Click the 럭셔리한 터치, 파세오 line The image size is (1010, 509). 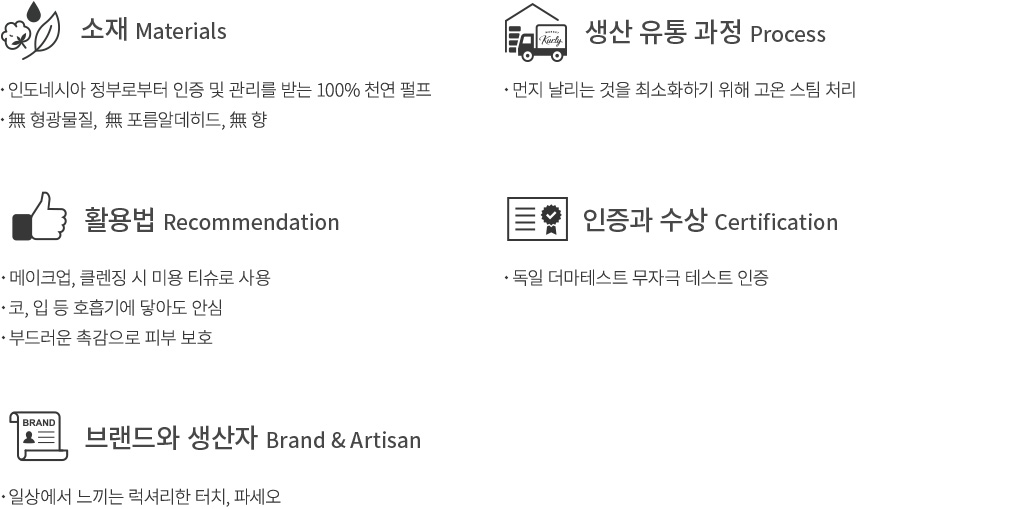pyautogui.click(x=142, y=497)
